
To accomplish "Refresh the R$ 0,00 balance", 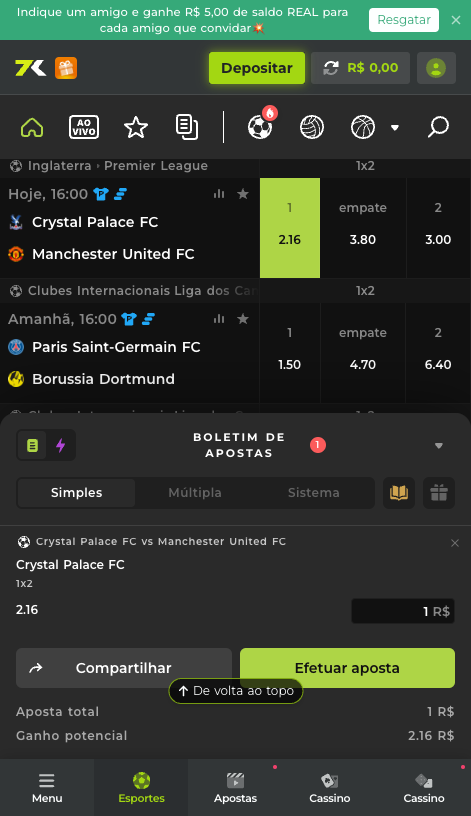I will point(331,68).
